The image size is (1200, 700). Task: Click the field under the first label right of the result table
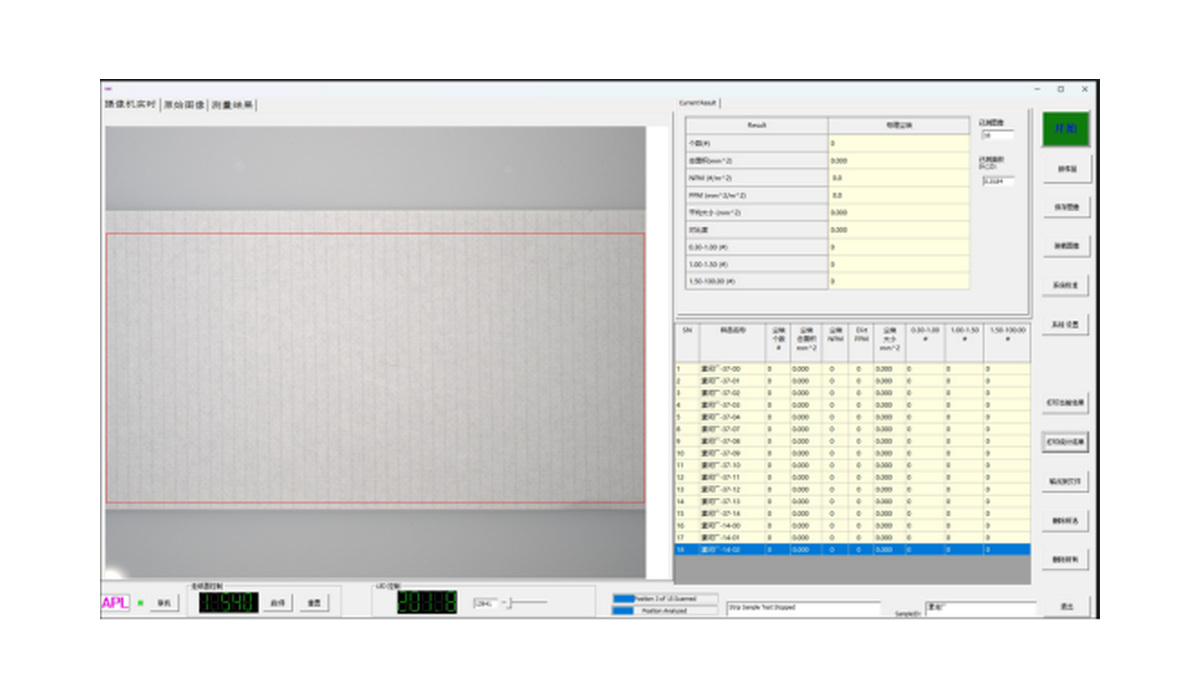tap(996, 134)
